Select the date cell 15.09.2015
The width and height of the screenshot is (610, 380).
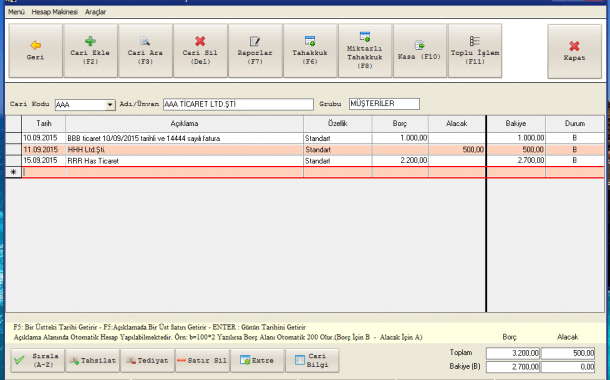tap(44, 161)
